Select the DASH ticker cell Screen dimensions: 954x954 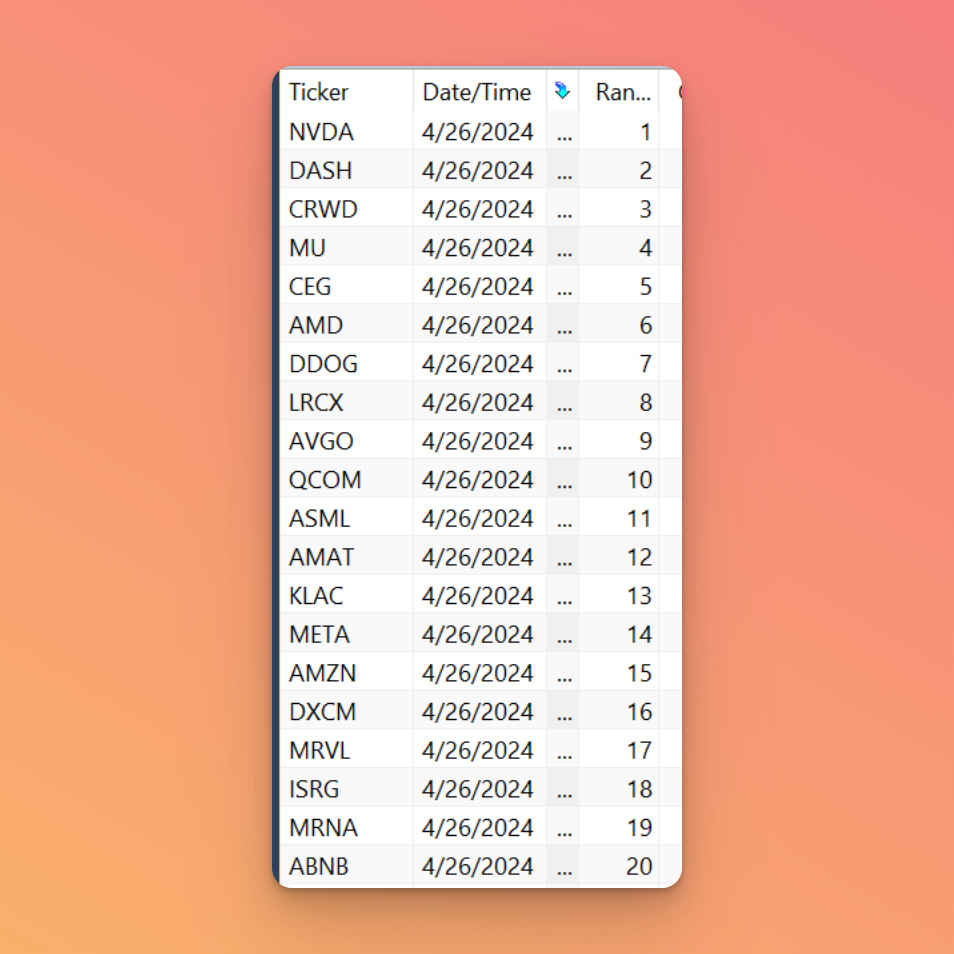click(346, 170)
